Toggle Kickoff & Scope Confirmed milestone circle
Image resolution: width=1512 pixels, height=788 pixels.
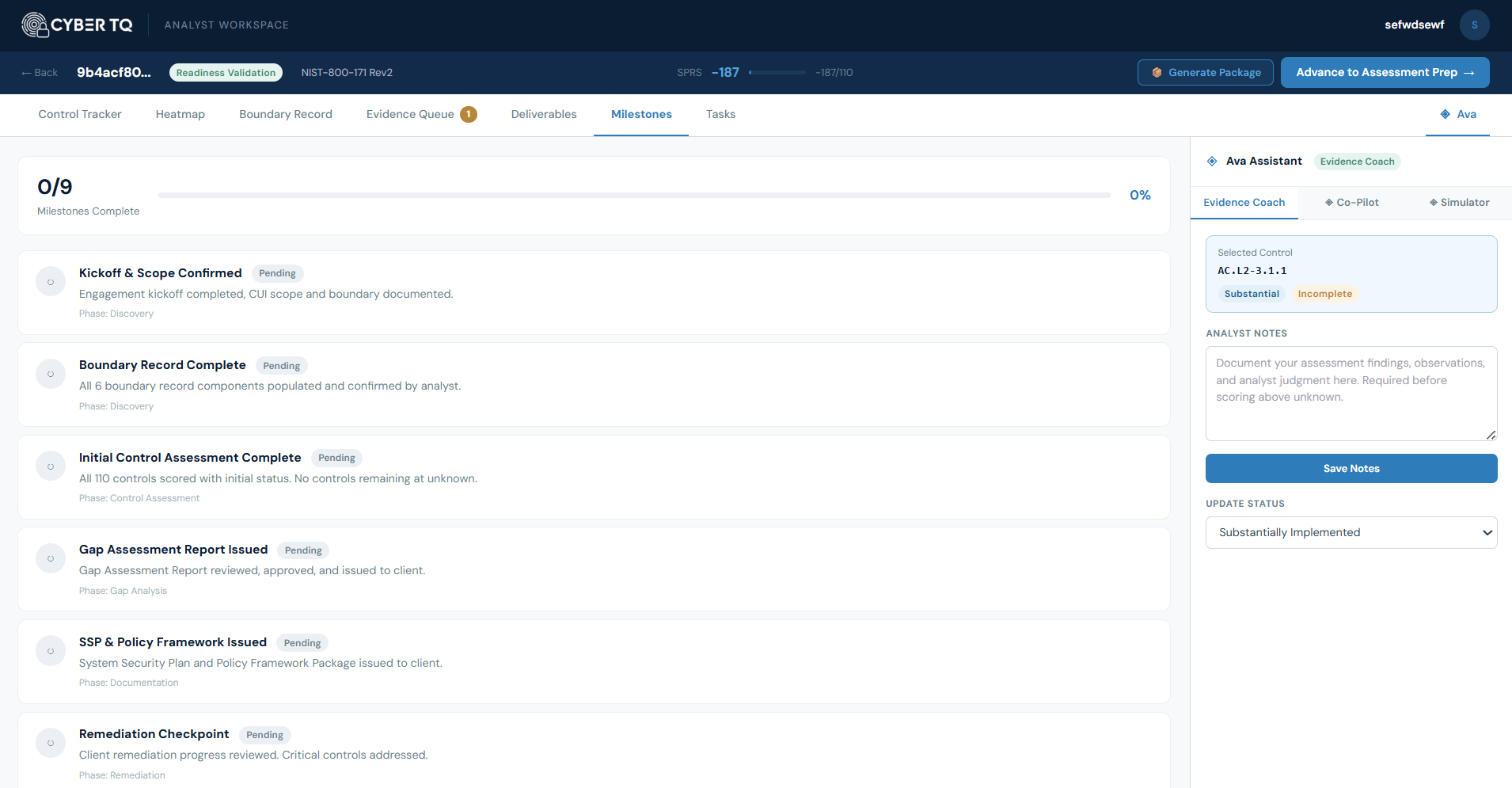coord(51,282)
